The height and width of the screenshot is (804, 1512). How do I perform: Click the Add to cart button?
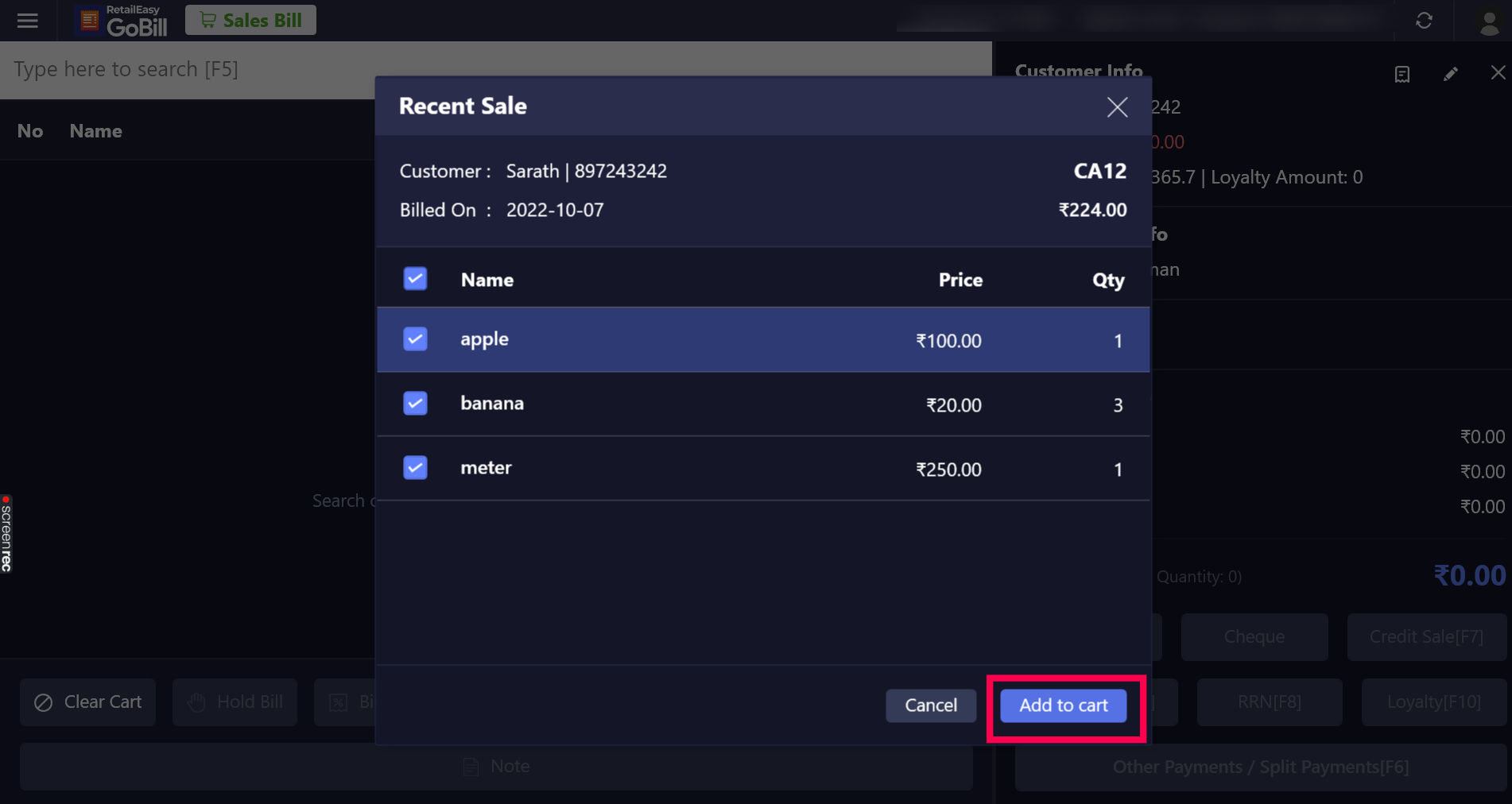point(1063,705)
